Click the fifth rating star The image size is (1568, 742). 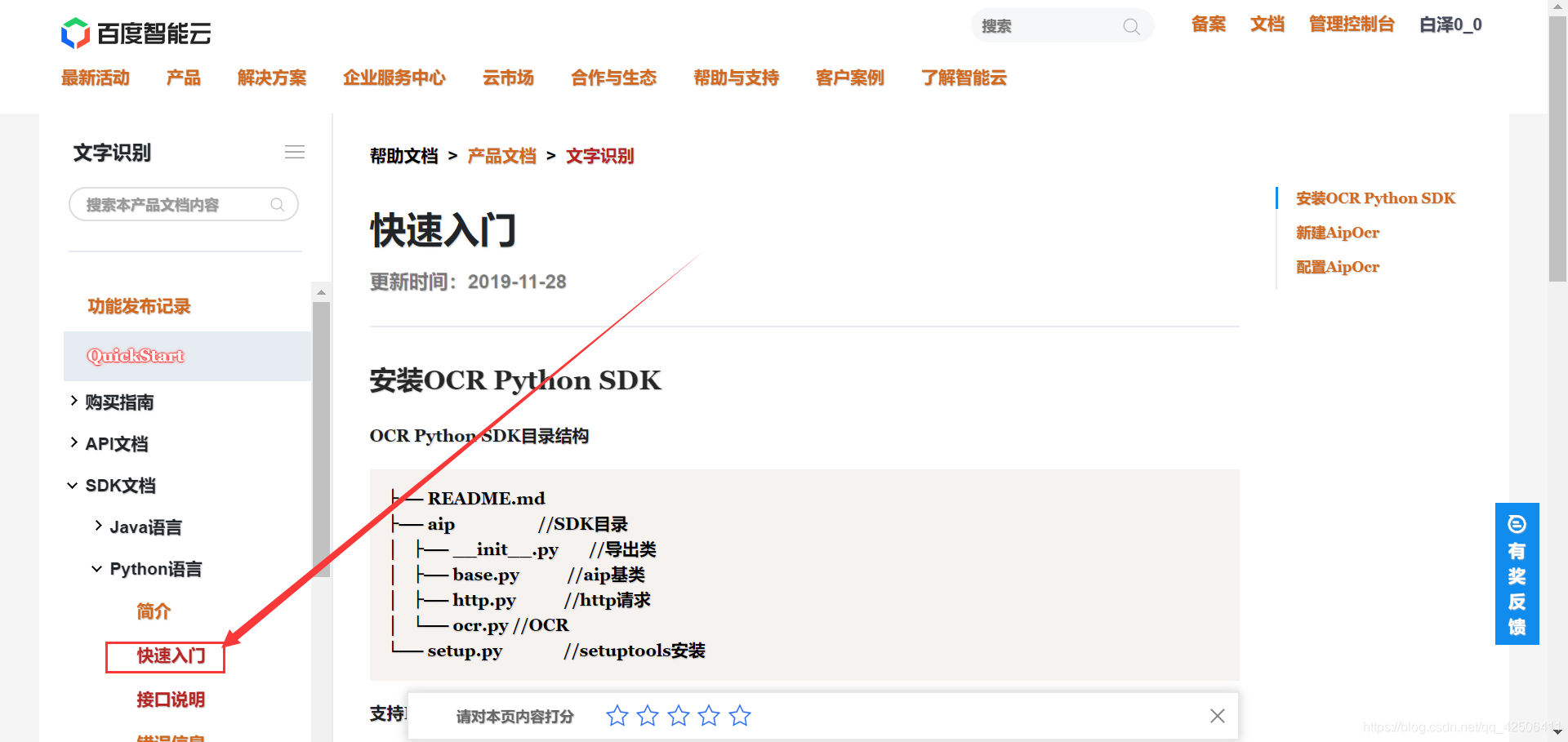click(740, 716)
